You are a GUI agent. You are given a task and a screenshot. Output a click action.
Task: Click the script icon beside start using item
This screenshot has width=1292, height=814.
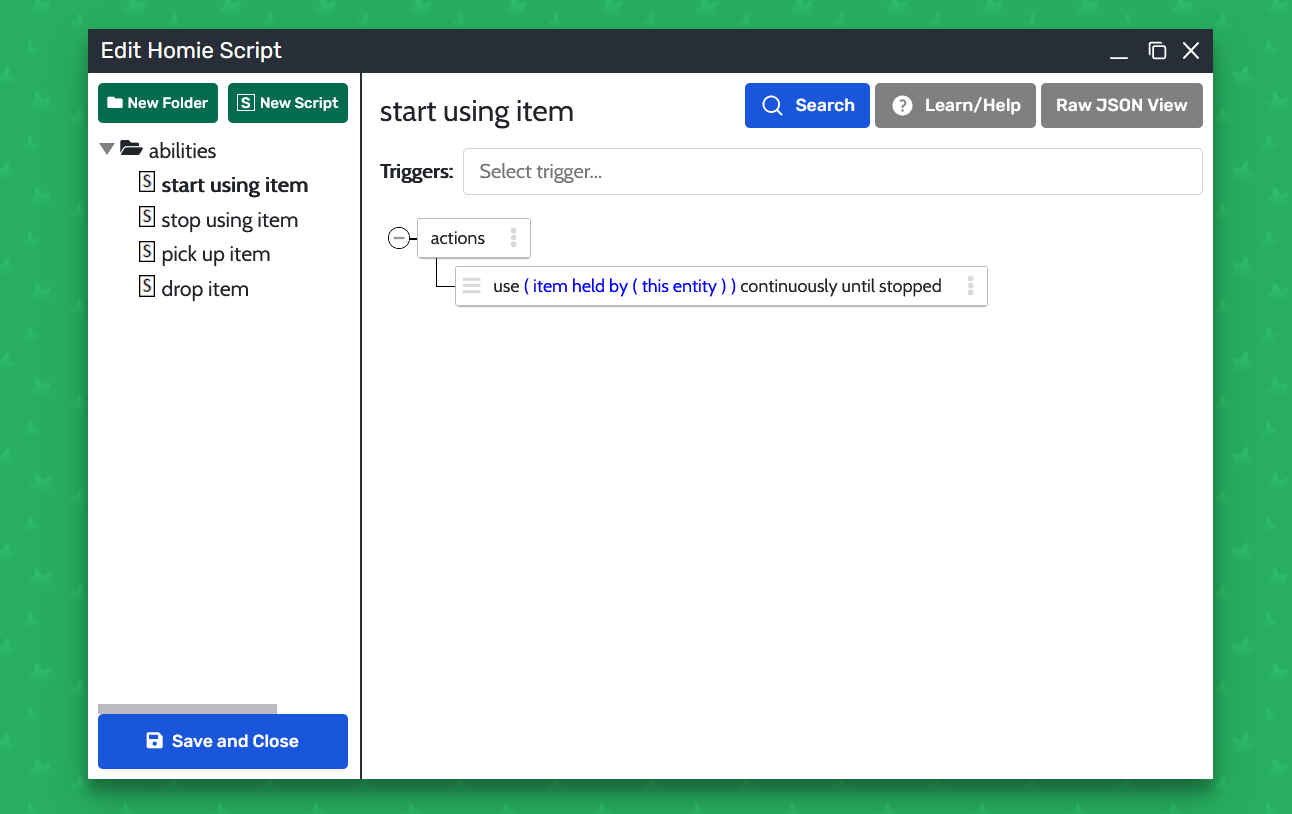147,183
